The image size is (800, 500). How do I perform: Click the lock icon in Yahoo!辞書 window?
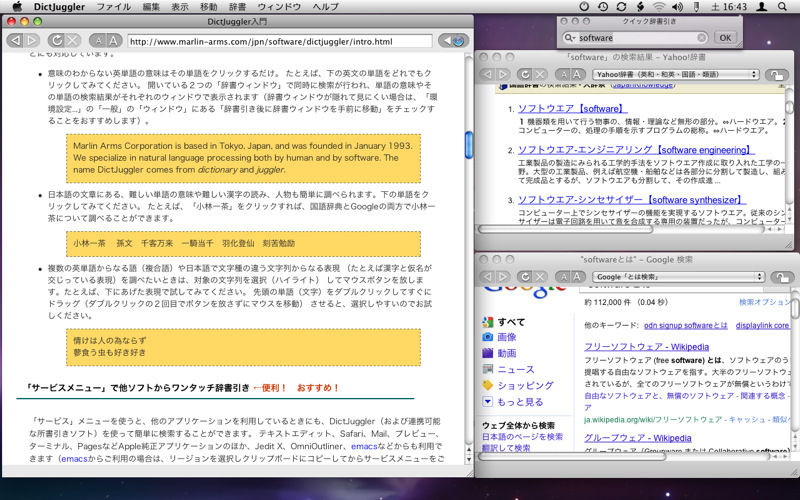click(777, 75)
